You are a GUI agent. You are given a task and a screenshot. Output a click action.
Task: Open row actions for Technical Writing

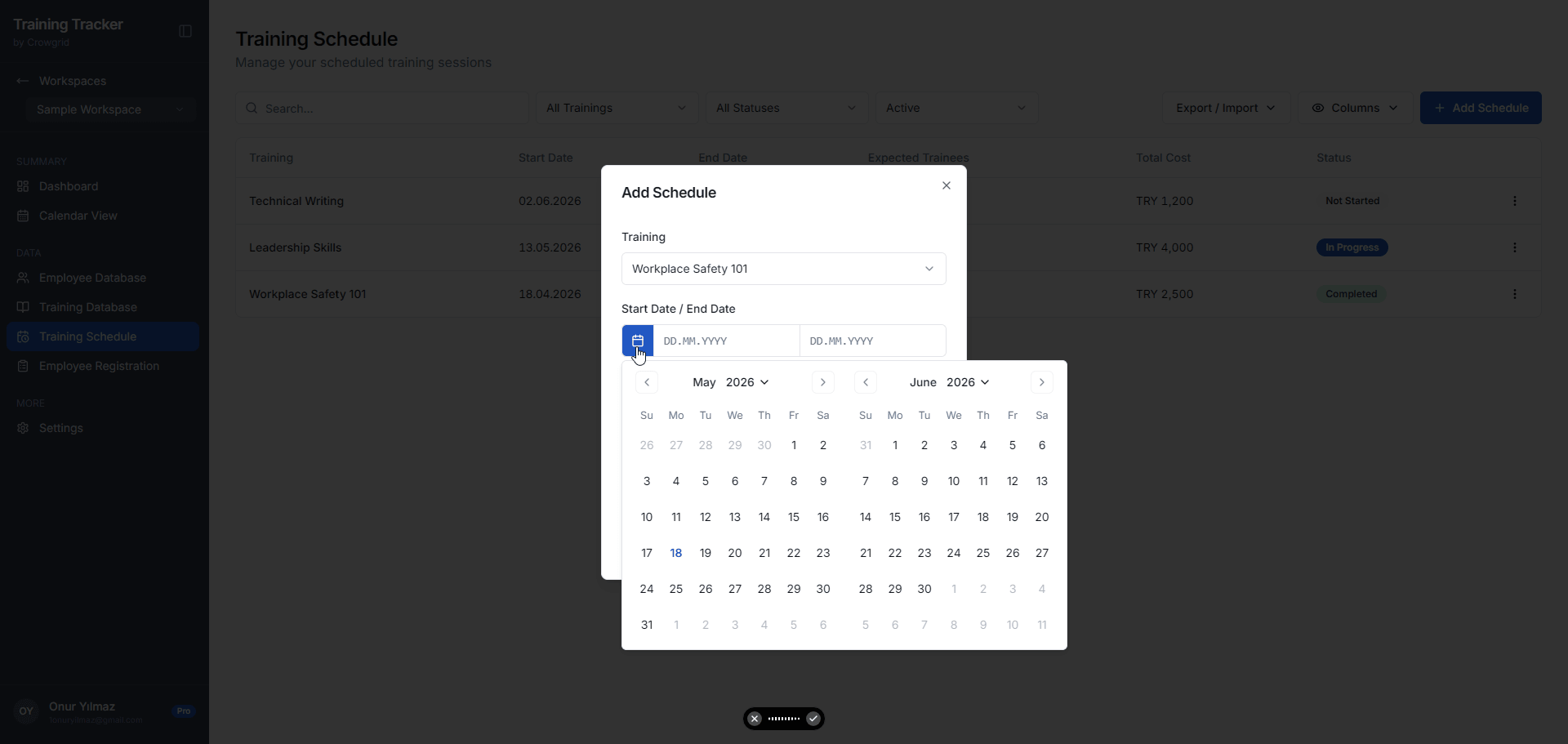click(x=1515, y=201)
